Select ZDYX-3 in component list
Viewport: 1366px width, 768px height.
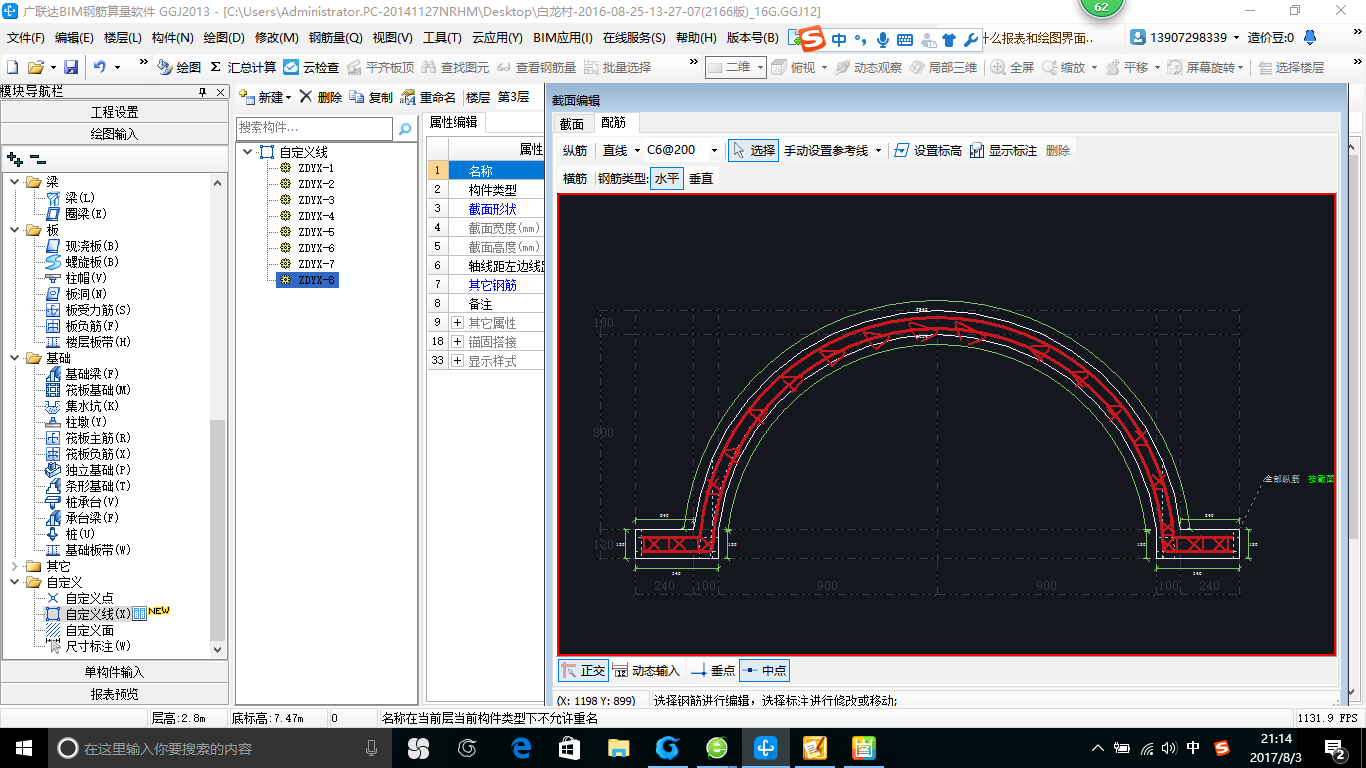tap(316, 200)
